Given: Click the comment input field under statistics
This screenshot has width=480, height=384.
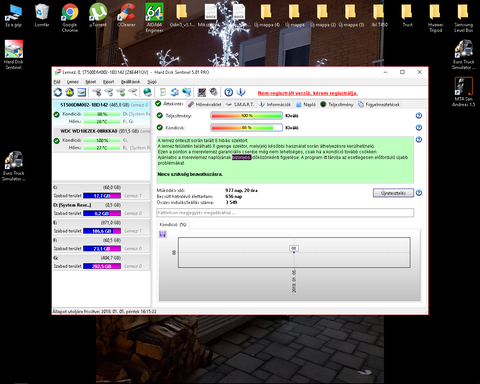Looking at the screenshot, I should point(285,213).
